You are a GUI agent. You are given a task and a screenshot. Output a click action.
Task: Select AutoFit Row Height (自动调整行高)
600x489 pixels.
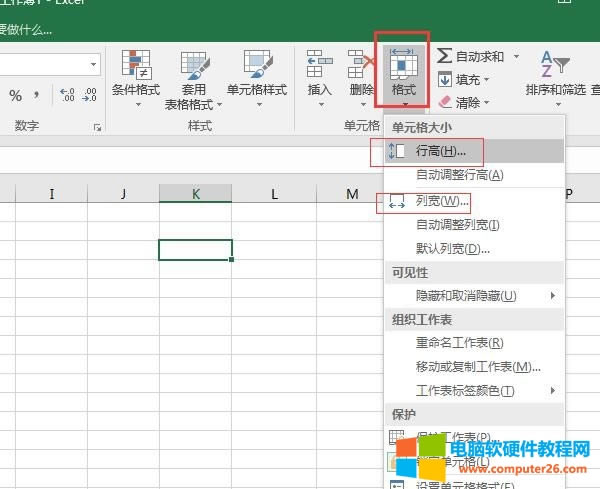[x=460, y=175]
